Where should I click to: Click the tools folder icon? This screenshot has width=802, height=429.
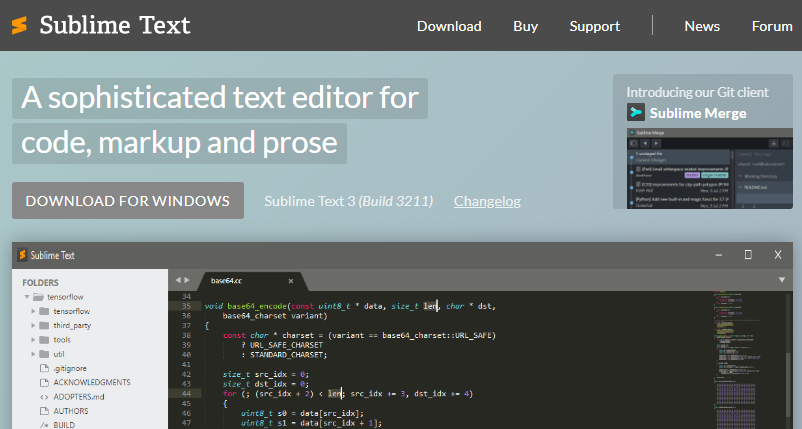coord(44,340)
